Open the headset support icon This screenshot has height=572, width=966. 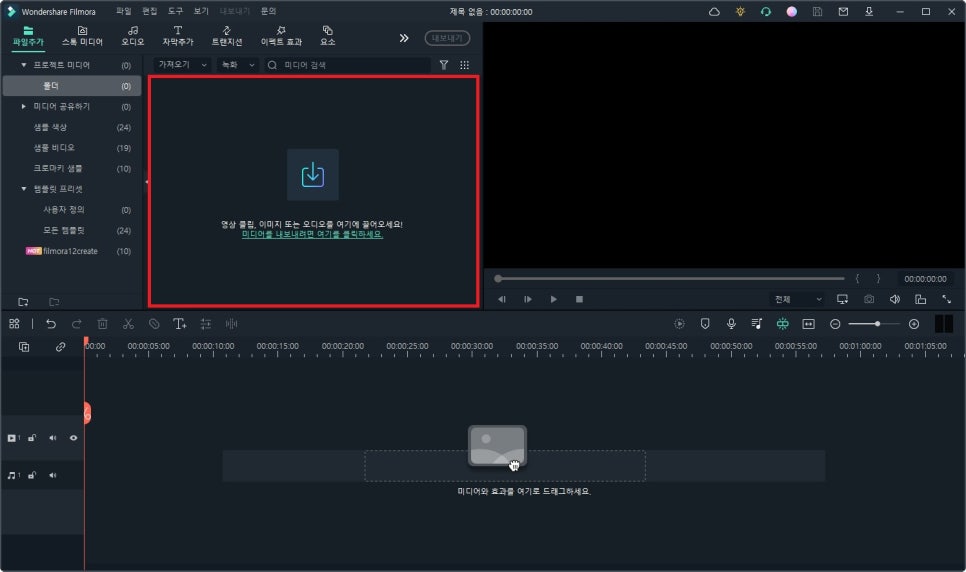point(766,11)
